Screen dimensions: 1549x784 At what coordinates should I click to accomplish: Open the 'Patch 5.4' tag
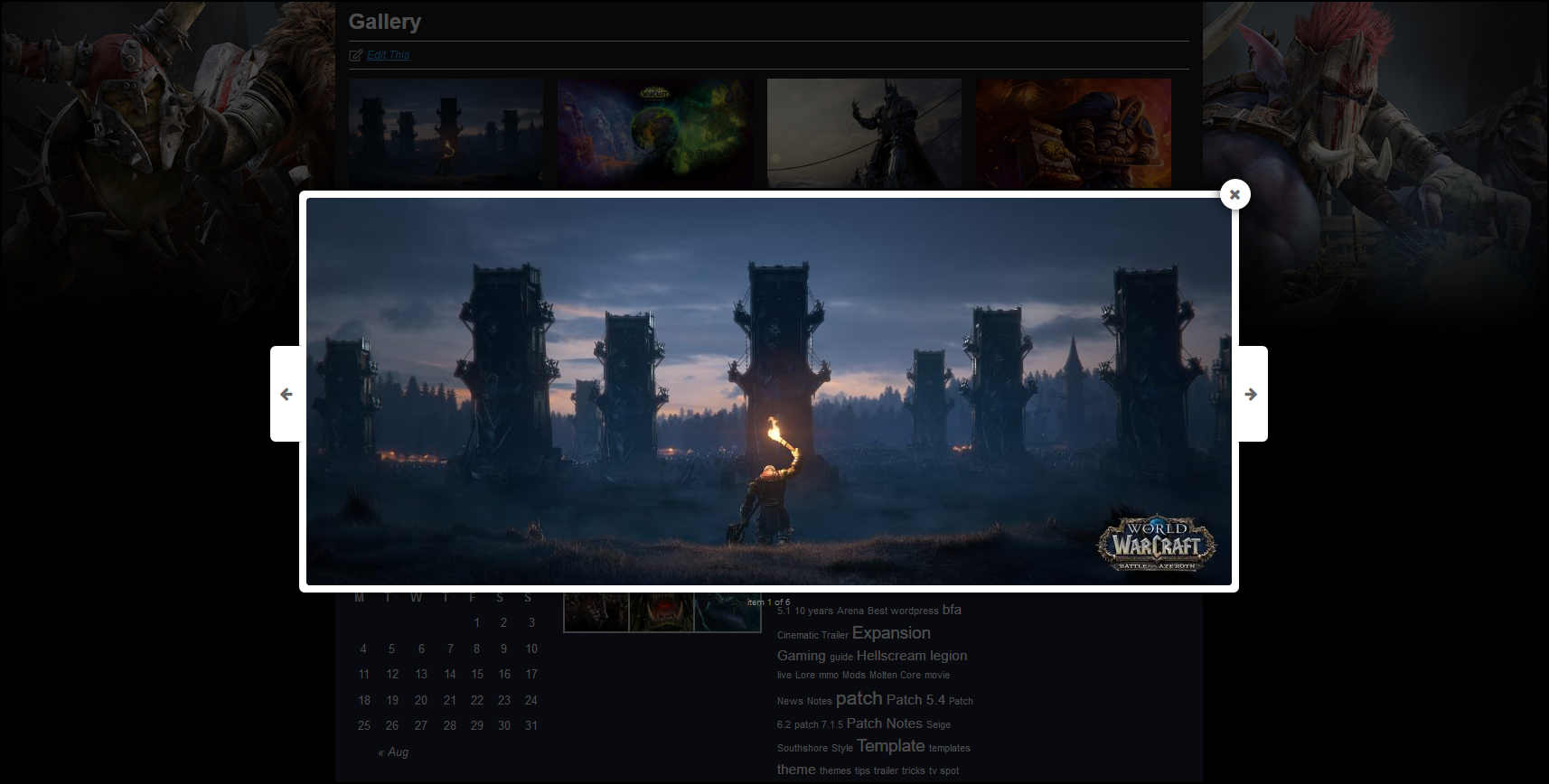[x=915, y=700]
